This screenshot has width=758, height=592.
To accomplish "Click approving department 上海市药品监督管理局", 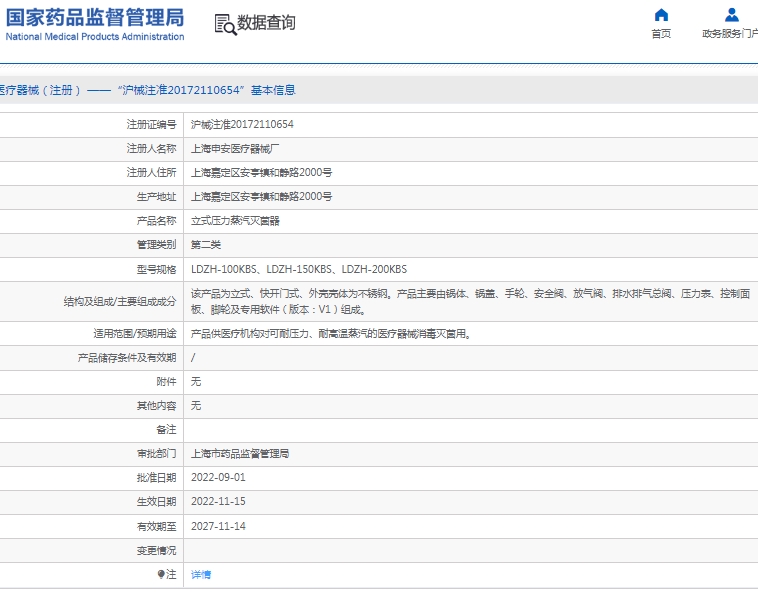I will coord(240,454).
